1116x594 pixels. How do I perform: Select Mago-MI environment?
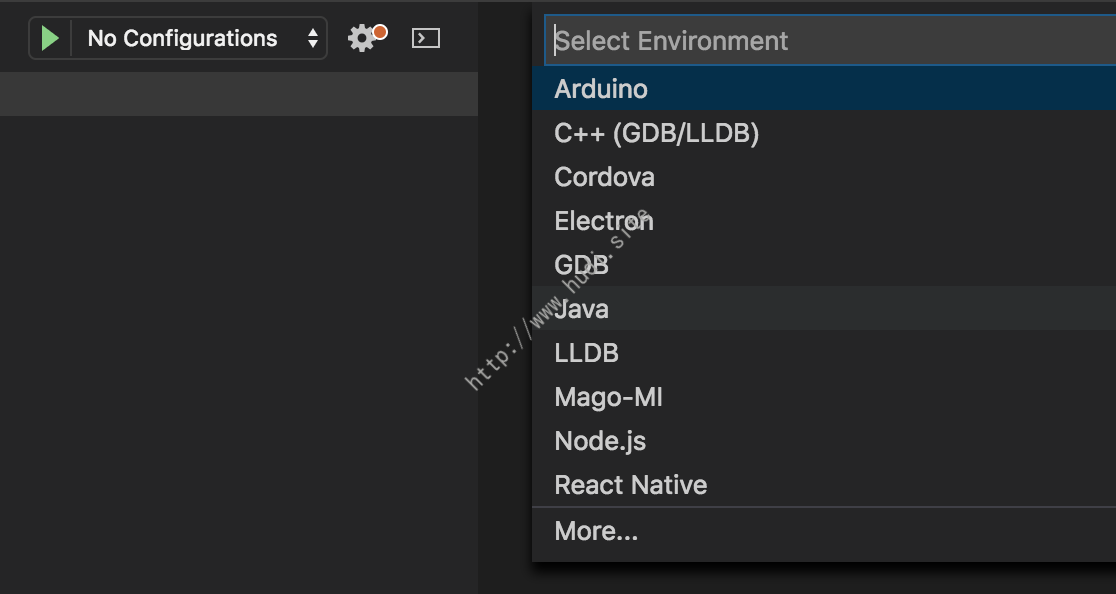click(824, 397)
